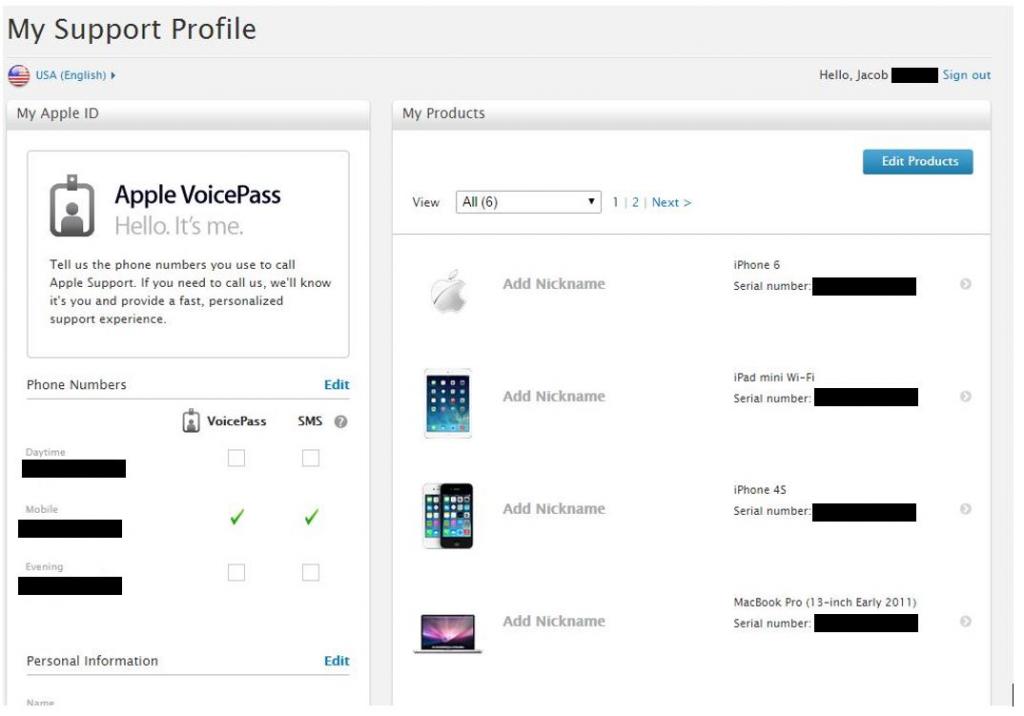Image resolution: width=1024 pixels, height=716 pixels.
Task: Click MacBook Pro (13-inch Early 2011) name
Action: pyautogui.click(x=825, y=602)
